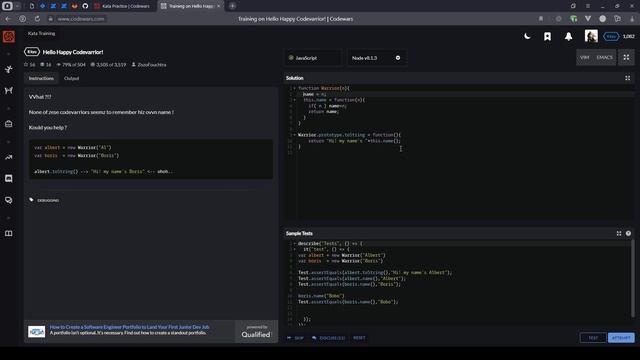640x360 pixels.
Task: Open Sample Tests help icon
Action: 628,233
